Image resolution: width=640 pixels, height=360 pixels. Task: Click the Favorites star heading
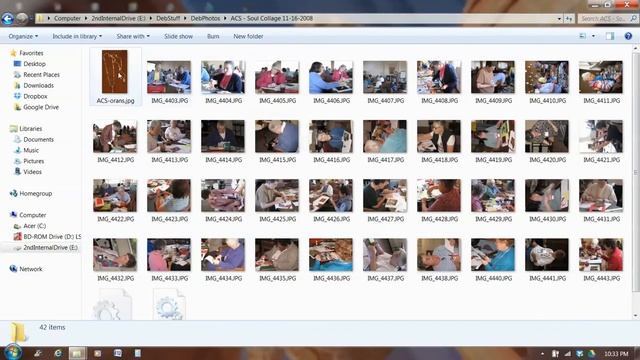pos(31,53)
